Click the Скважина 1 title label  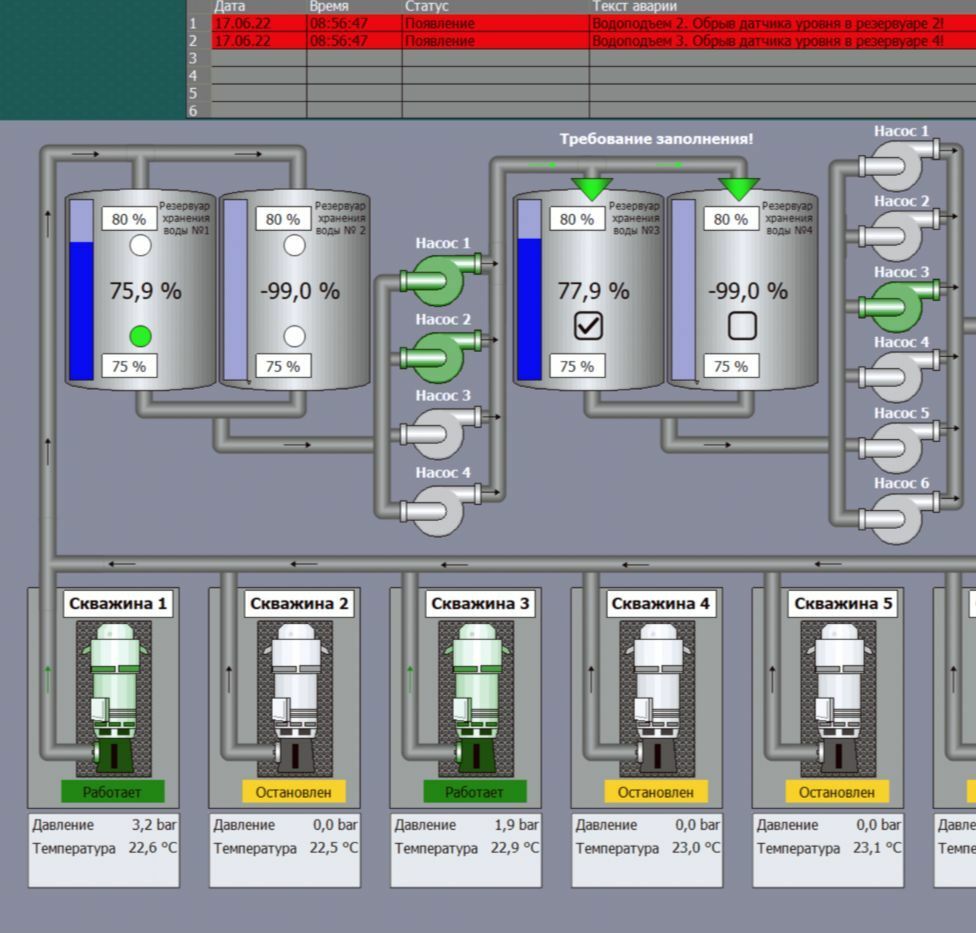tap(118, 604)
